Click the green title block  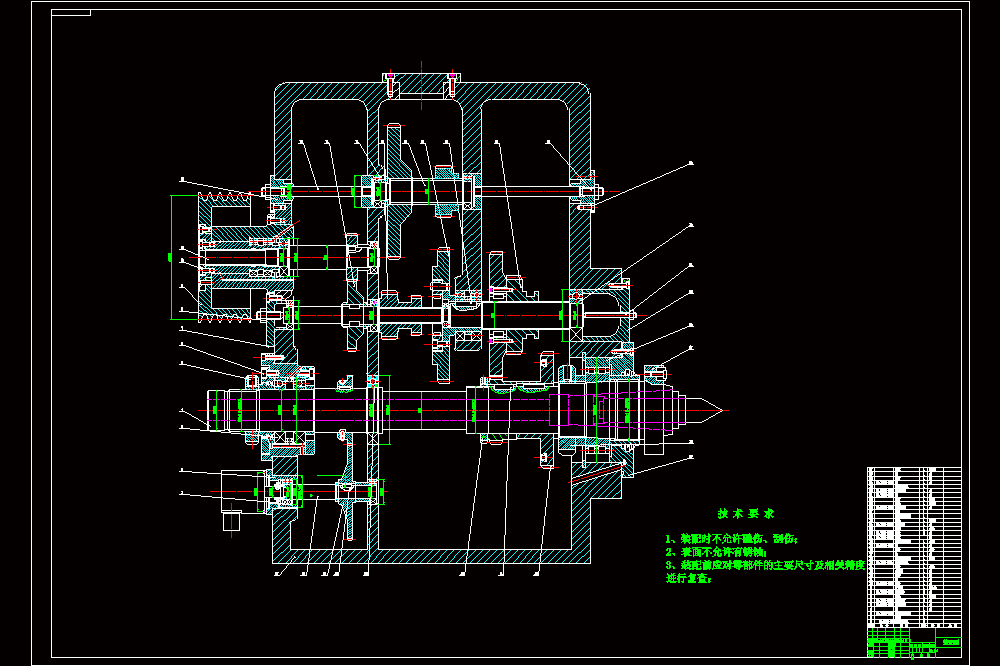pos(914,642)
